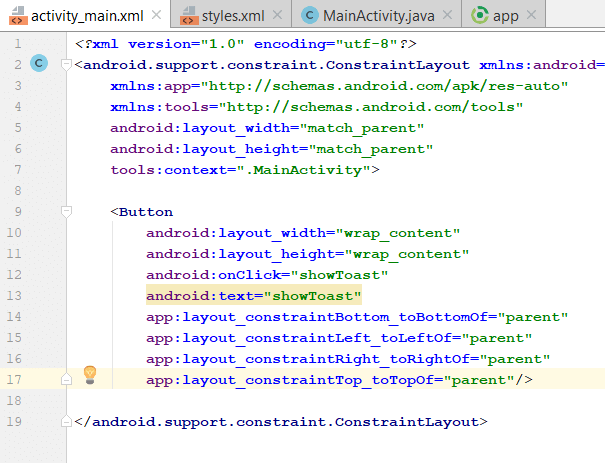The image size is (605, 463).
Task: Click layout_constraintTop_toTopOf attribute
Action: click(339, 380)
